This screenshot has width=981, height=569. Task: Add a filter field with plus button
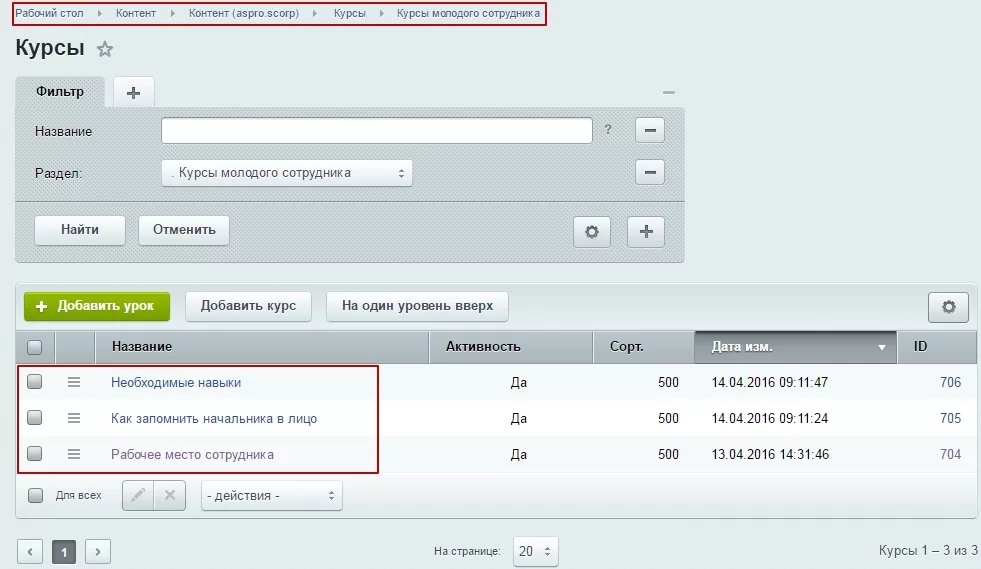[646, 232]
